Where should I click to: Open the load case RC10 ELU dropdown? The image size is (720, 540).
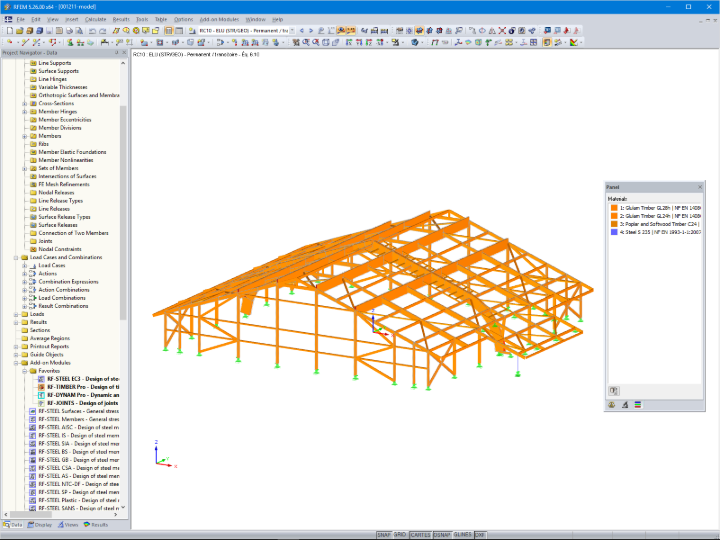coord(292,31)
